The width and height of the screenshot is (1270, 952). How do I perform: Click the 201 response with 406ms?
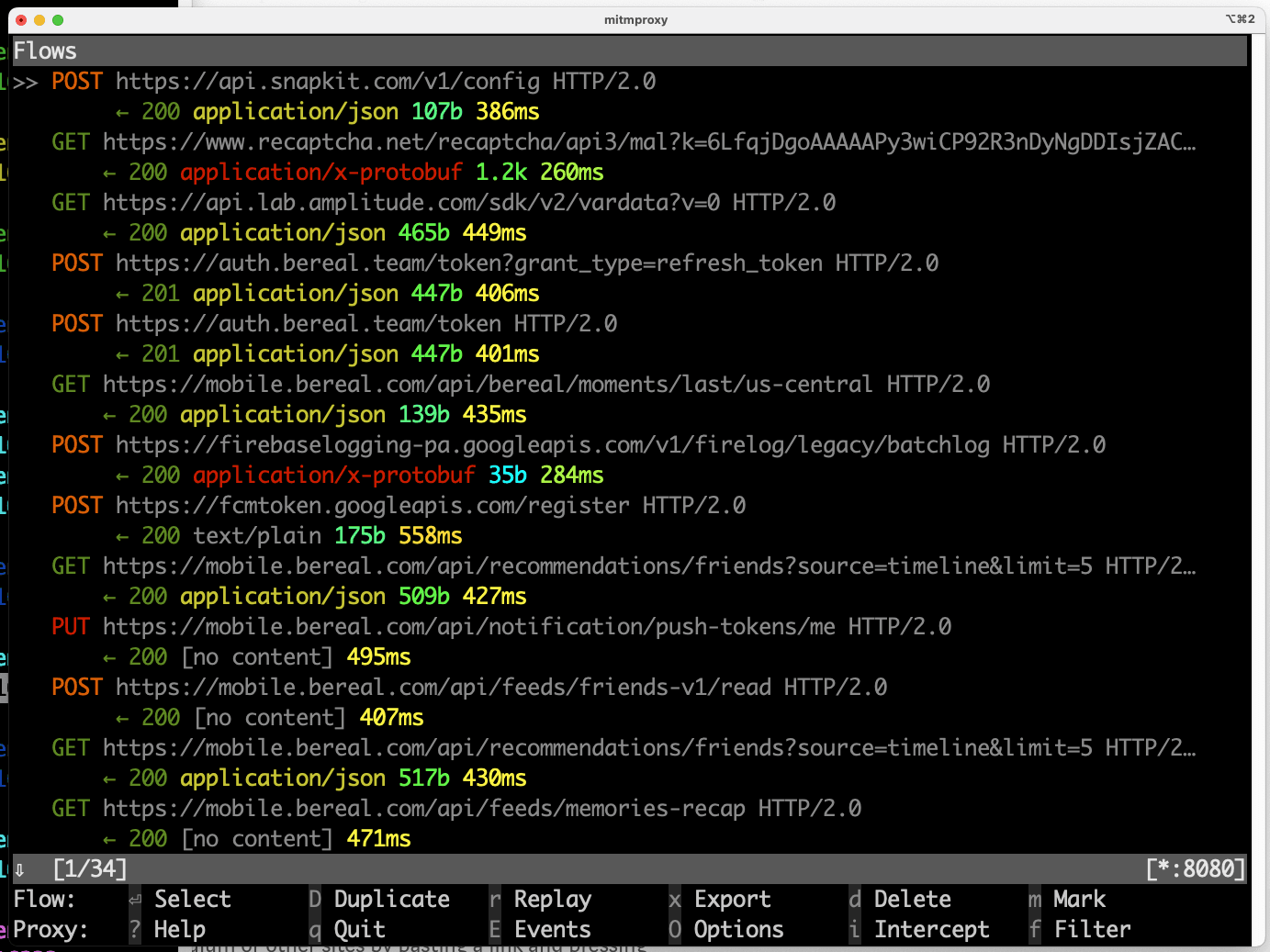[328, 294]
